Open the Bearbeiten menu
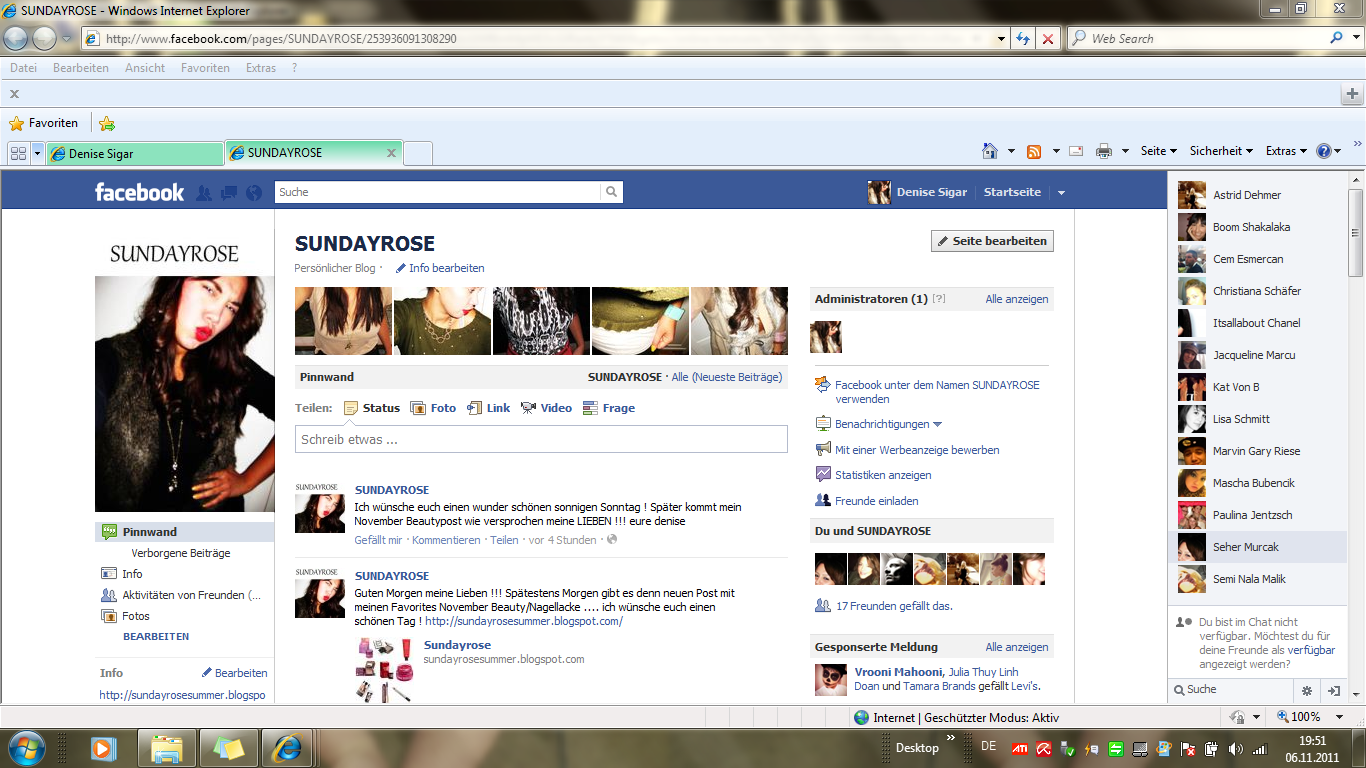Image resolution: width=1366 pixels, height=768 pixels. [x=81, y=68]
